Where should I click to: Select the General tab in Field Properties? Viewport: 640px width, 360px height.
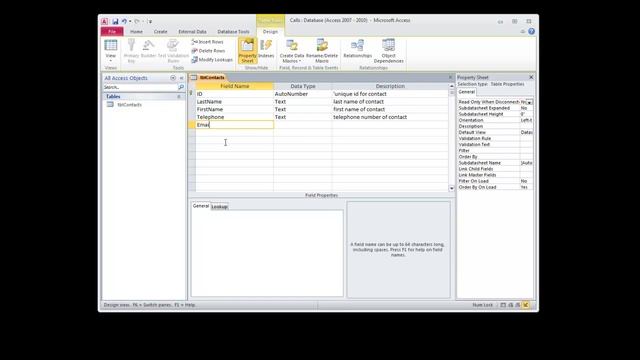coord(200,206)
